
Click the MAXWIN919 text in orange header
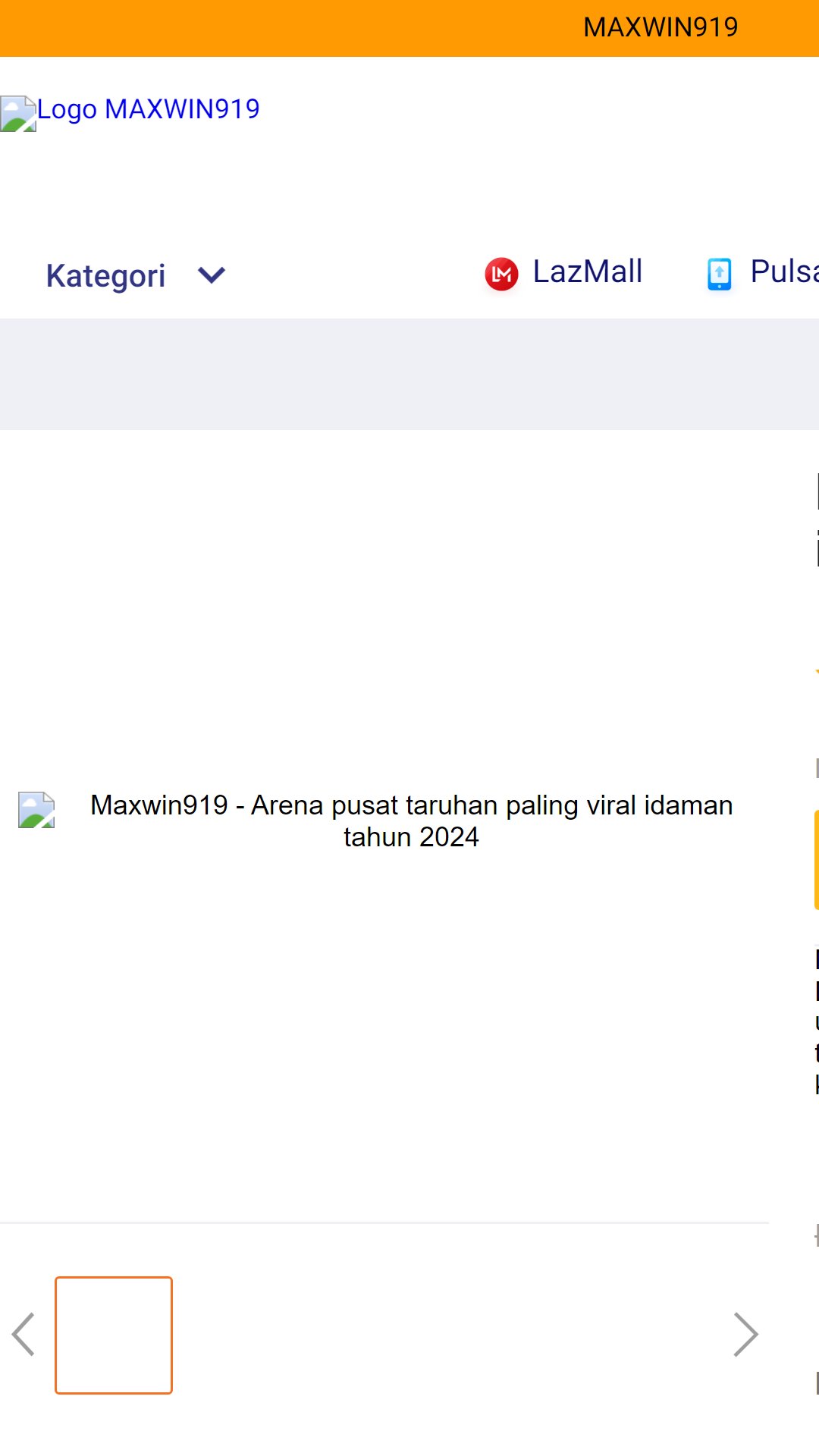tap(660, 27)
